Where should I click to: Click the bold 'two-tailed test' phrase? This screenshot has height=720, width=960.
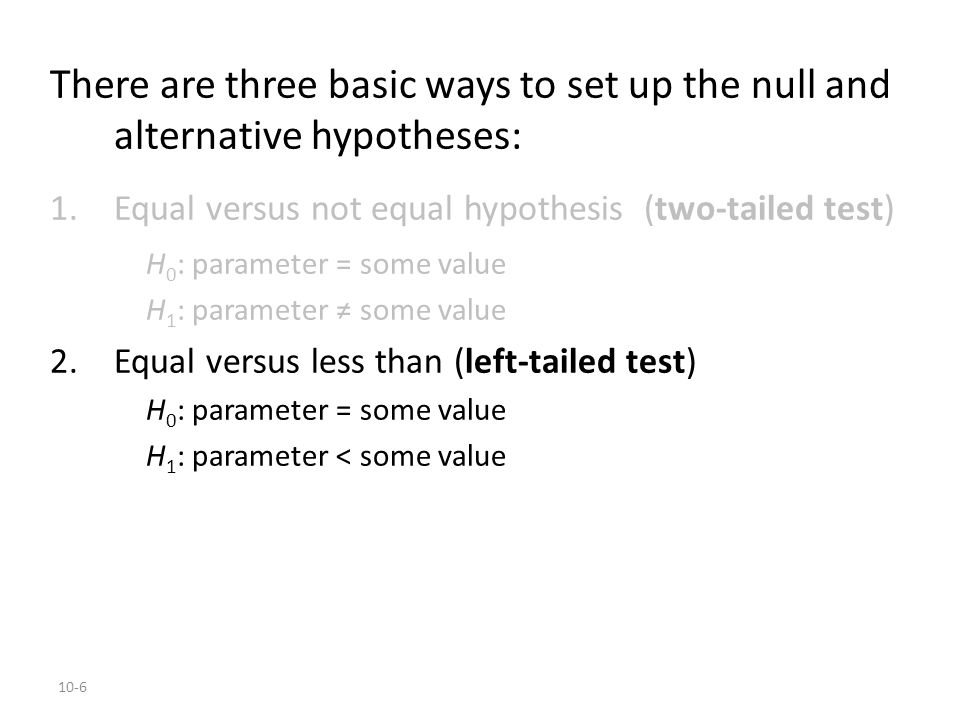[x=768, y=209]
